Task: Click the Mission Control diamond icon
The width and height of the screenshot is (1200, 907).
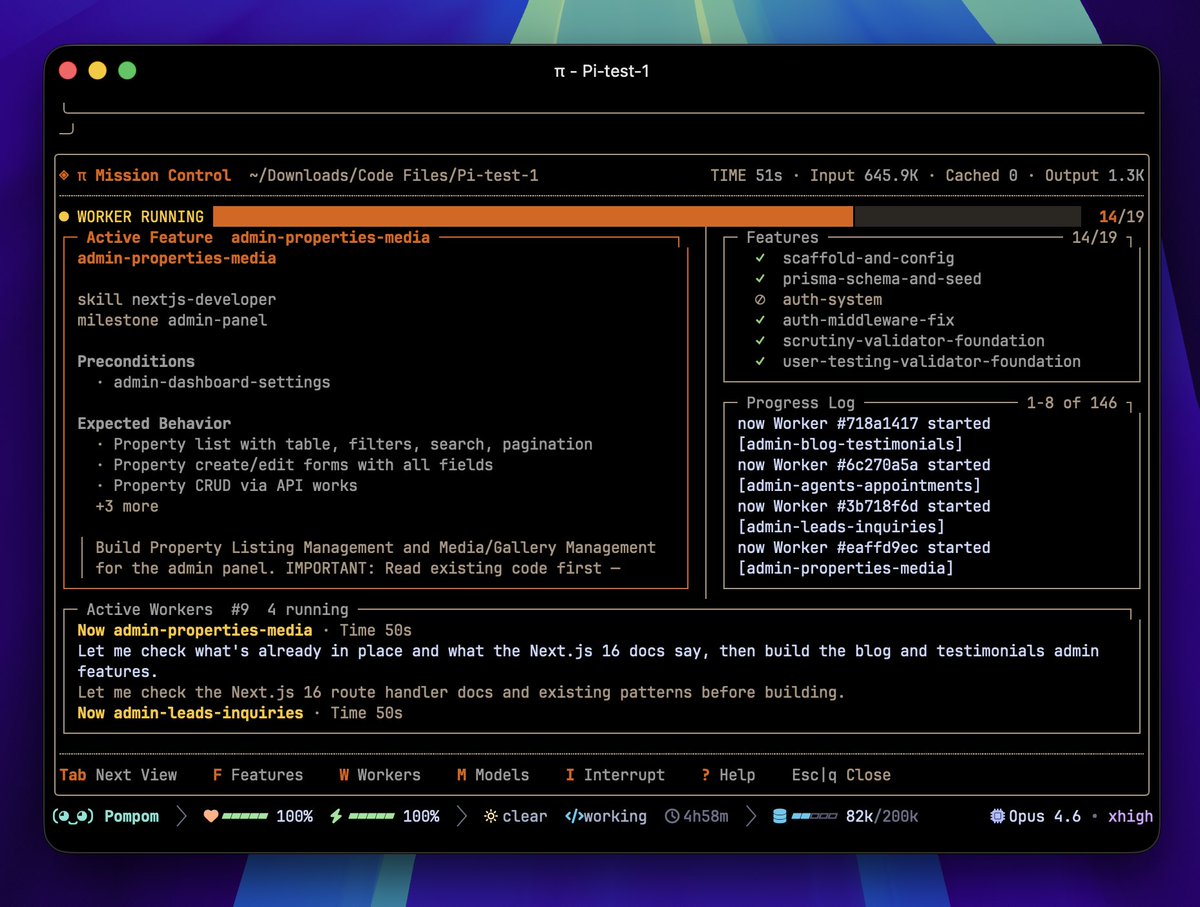Action: coord(64,175)
